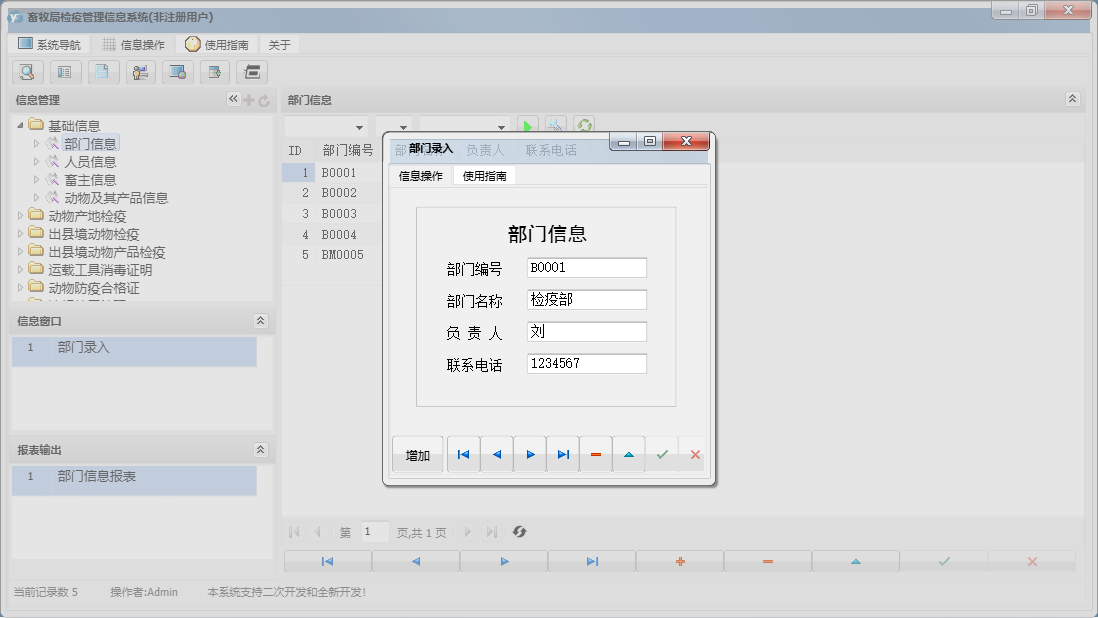Screen dimensions: 1098x618
Task: Click the blue document toolbar icon
Action: click(103, 72)
